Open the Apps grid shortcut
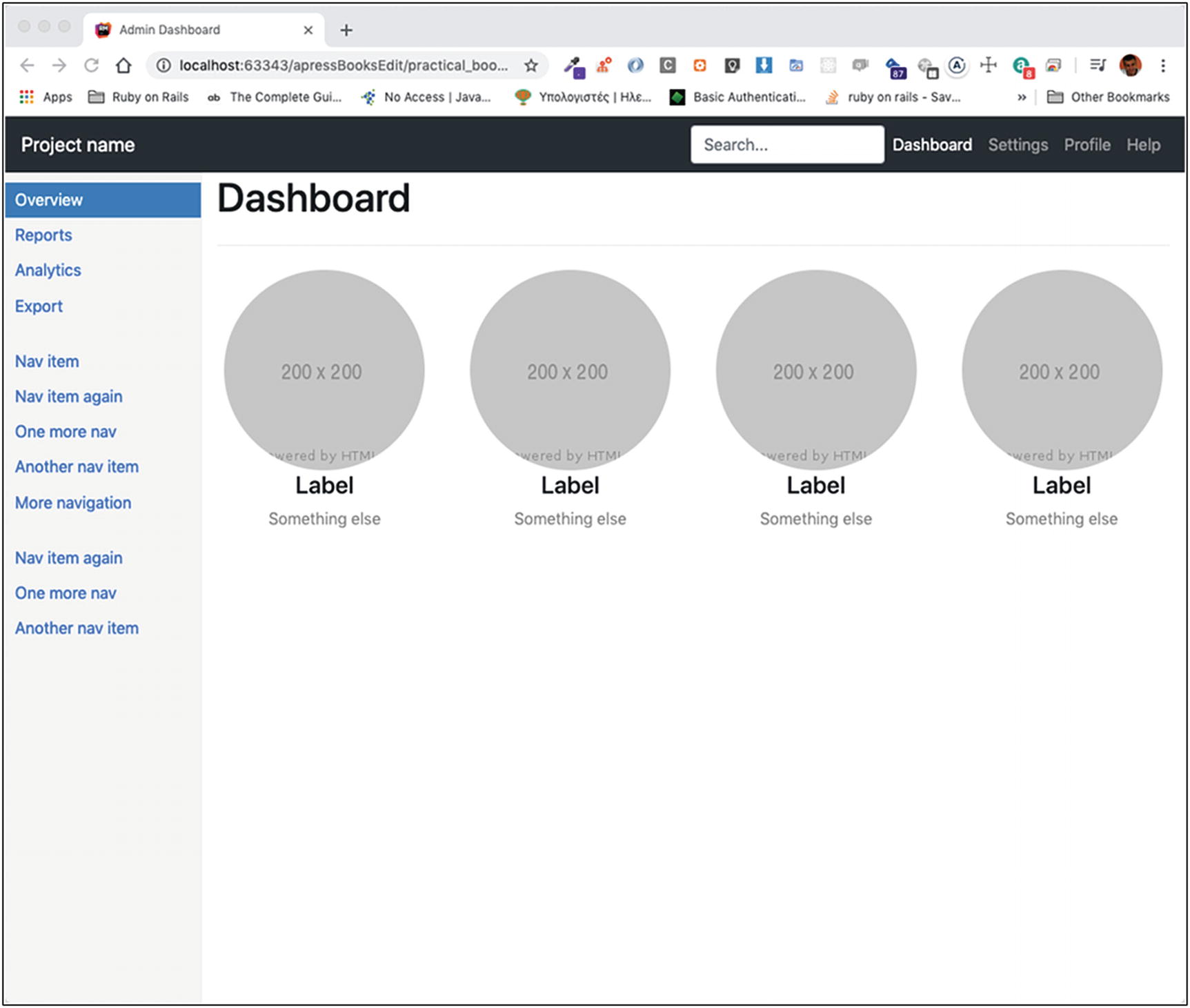The height and width of the screenshot is (1008, 1190). pyautogui.click(x=46, y=97)
